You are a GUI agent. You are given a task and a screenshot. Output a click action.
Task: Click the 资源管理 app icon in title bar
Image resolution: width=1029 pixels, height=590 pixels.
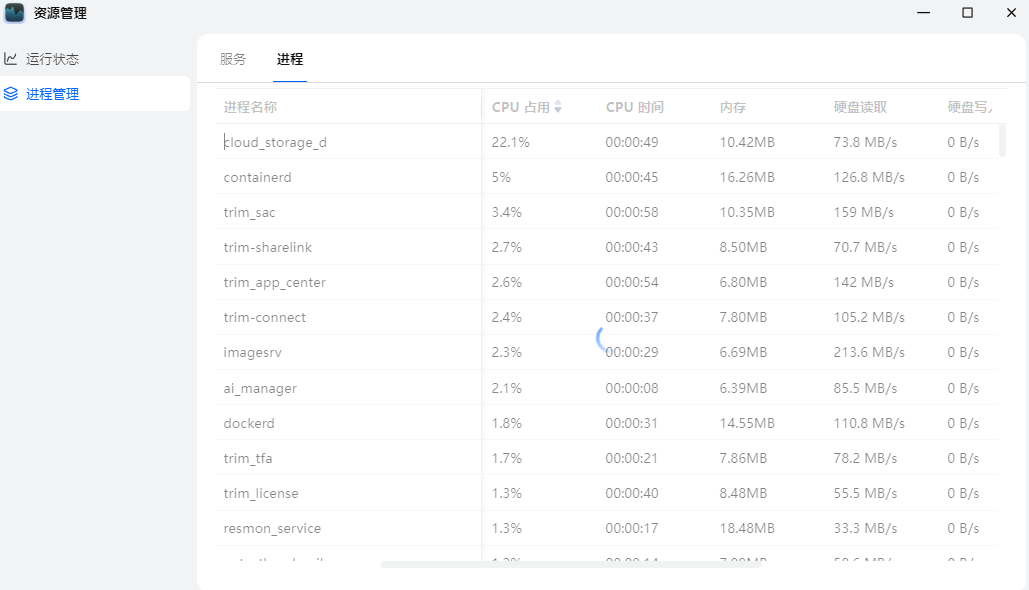[x=13, y=12]
